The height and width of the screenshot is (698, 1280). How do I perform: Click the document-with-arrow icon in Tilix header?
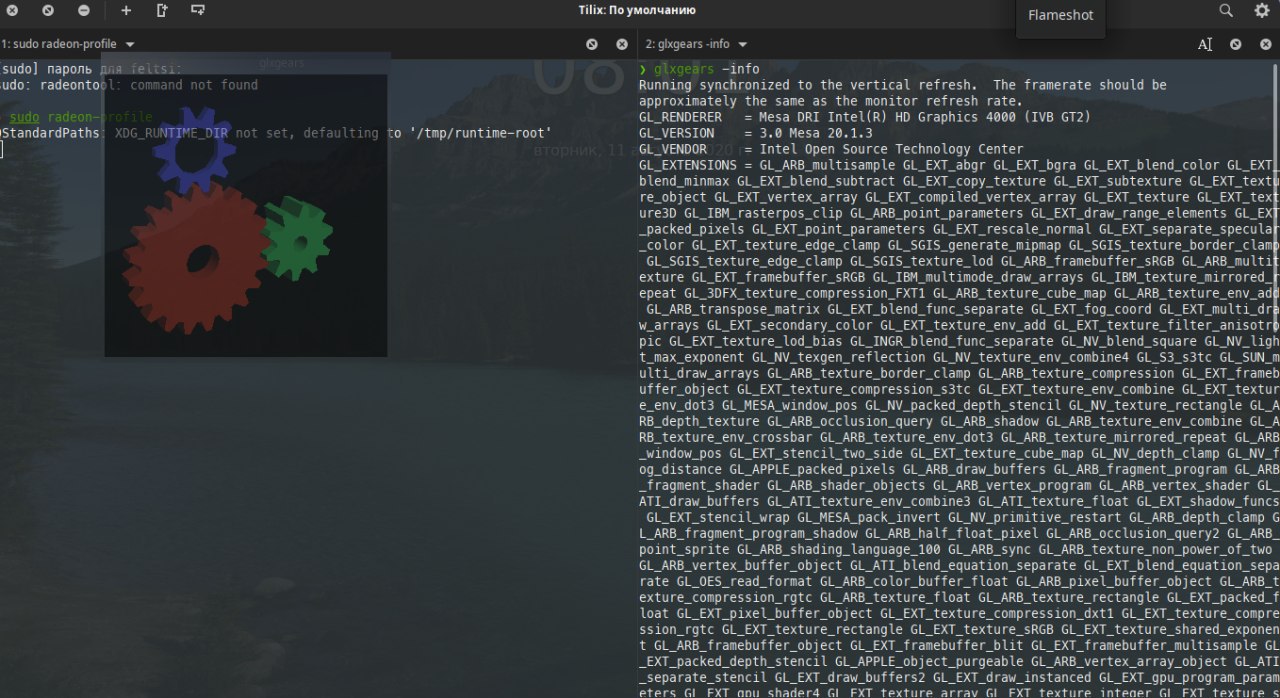pos(162,11)
